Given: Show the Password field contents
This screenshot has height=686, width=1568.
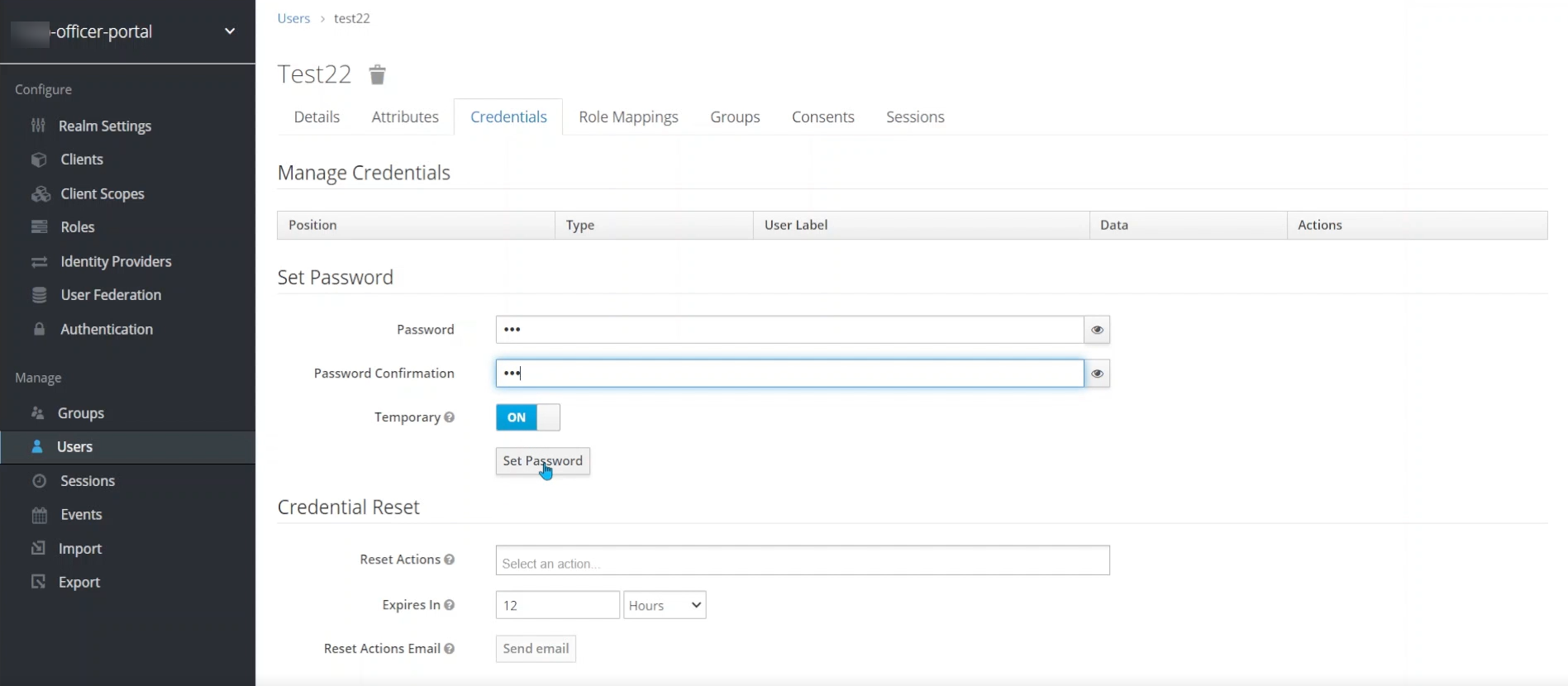Looking at the screenshot, I should click(x=1097, y=330).
